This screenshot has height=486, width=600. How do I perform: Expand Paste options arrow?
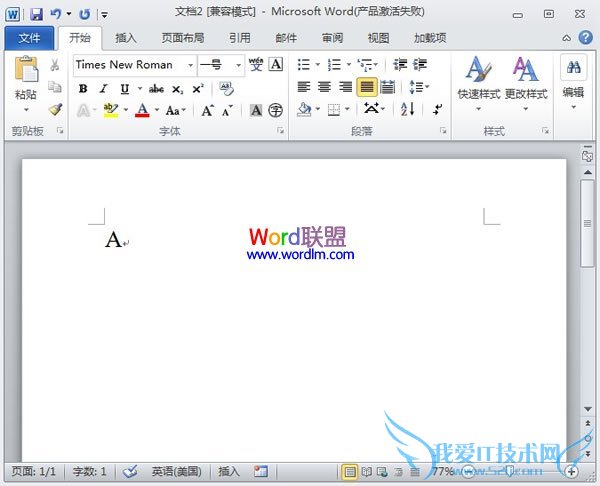(26, 110)
